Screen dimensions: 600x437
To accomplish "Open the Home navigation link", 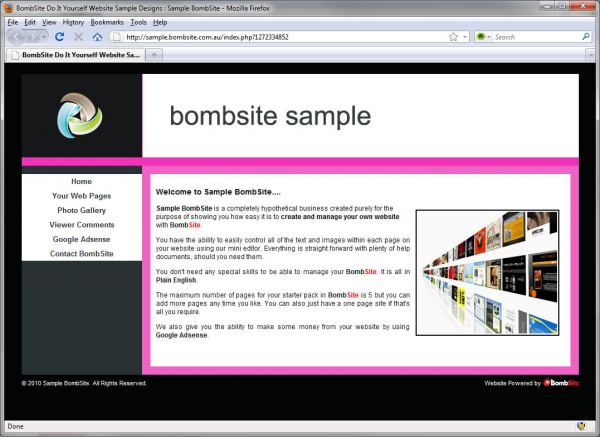I will 82,181.
